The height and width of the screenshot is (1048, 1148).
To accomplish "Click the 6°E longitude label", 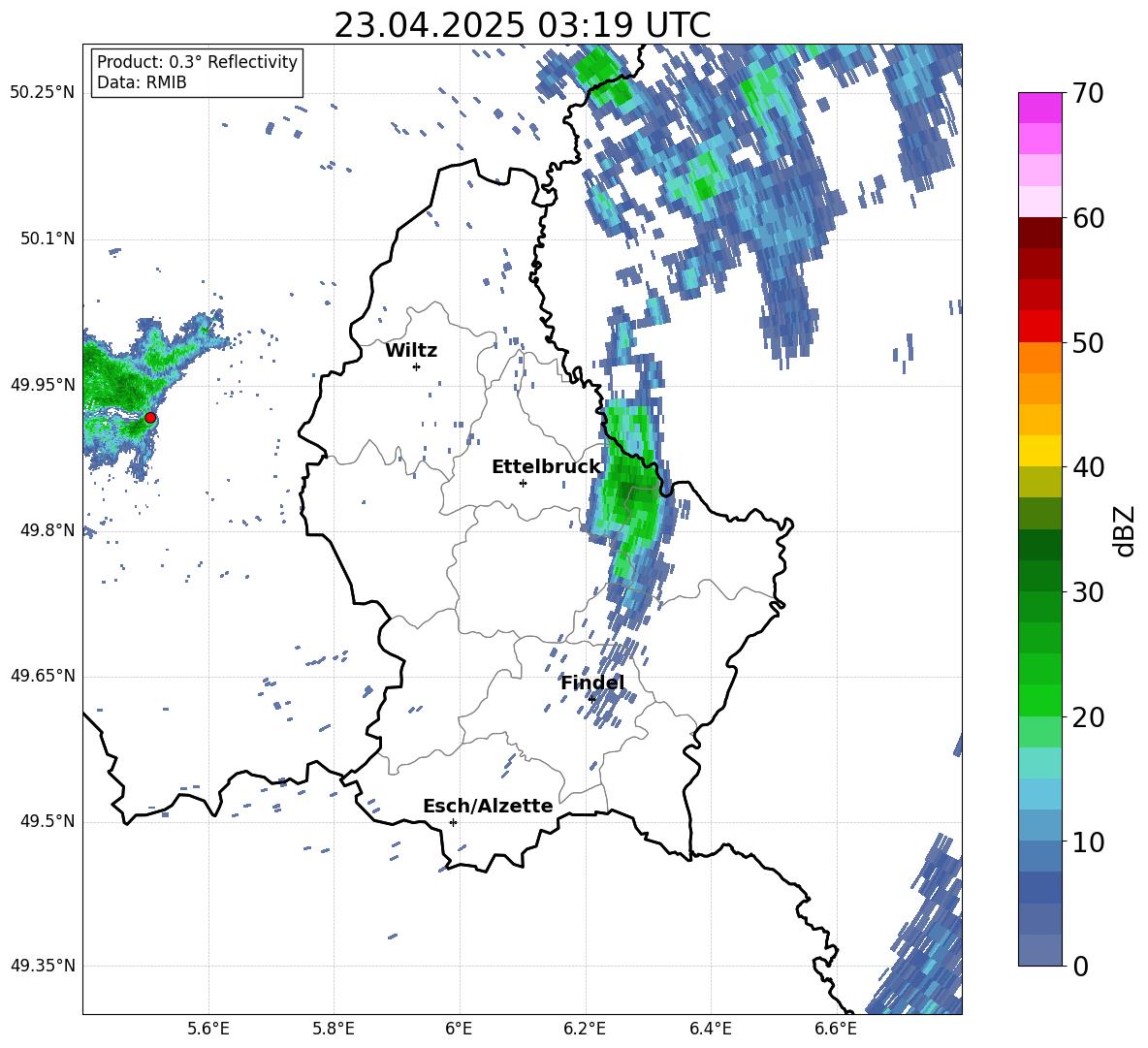I will click(459, 1029).
